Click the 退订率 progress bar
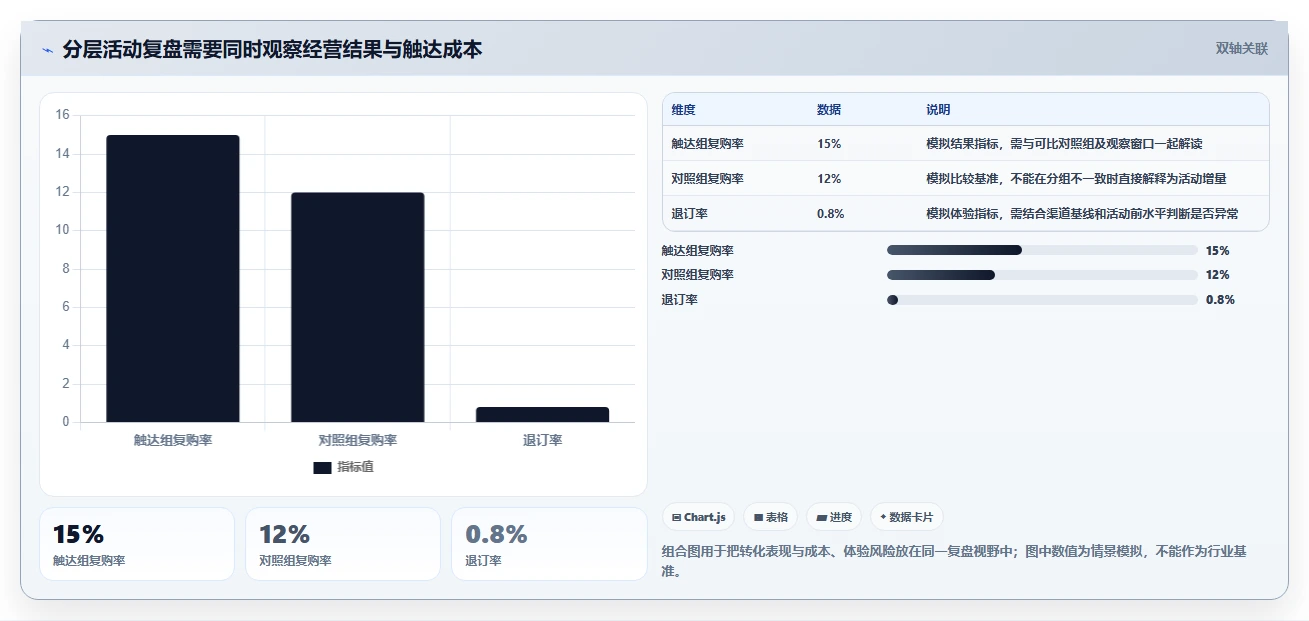 tap(1042, 299)
